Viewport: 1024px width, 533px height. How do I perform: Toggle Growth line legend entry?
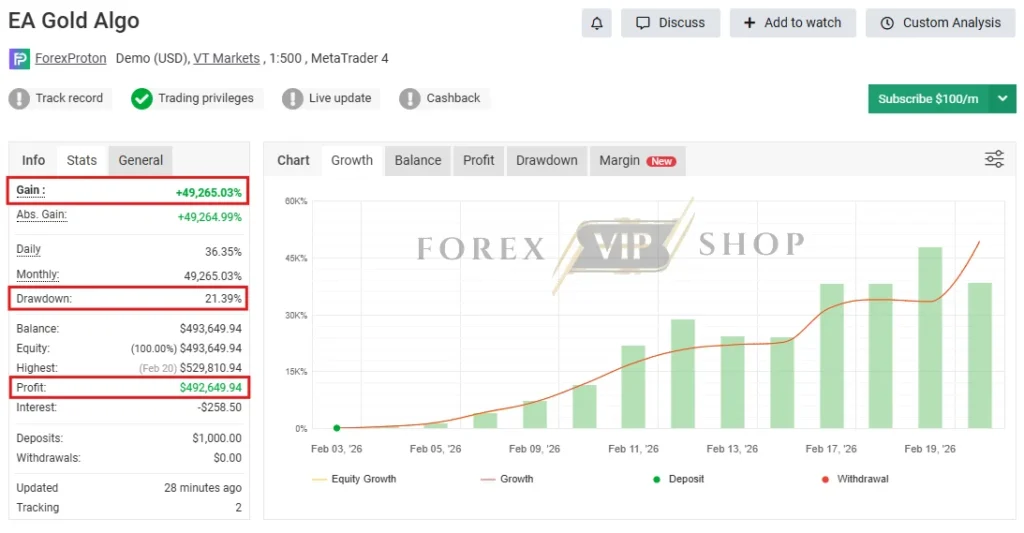(x=507, y=479)
